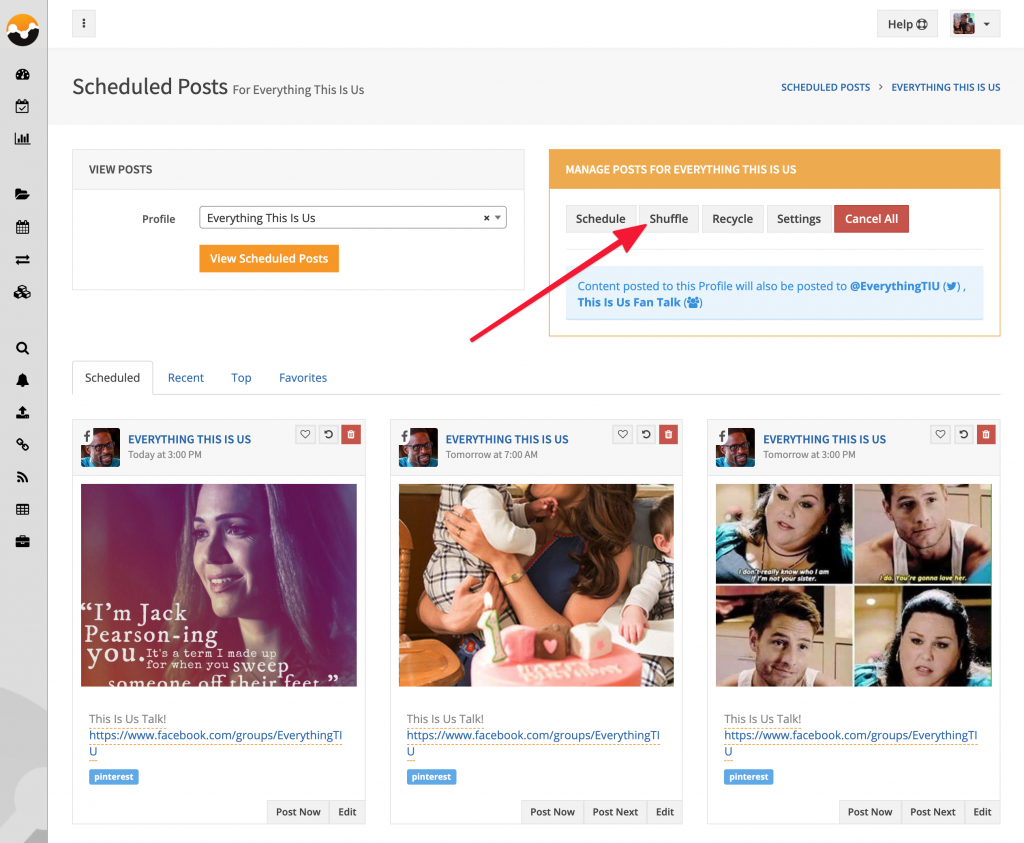Recycle the Today at 3:00 PM post
Screen dimensions: 1024x843
[x=328, y=434]
